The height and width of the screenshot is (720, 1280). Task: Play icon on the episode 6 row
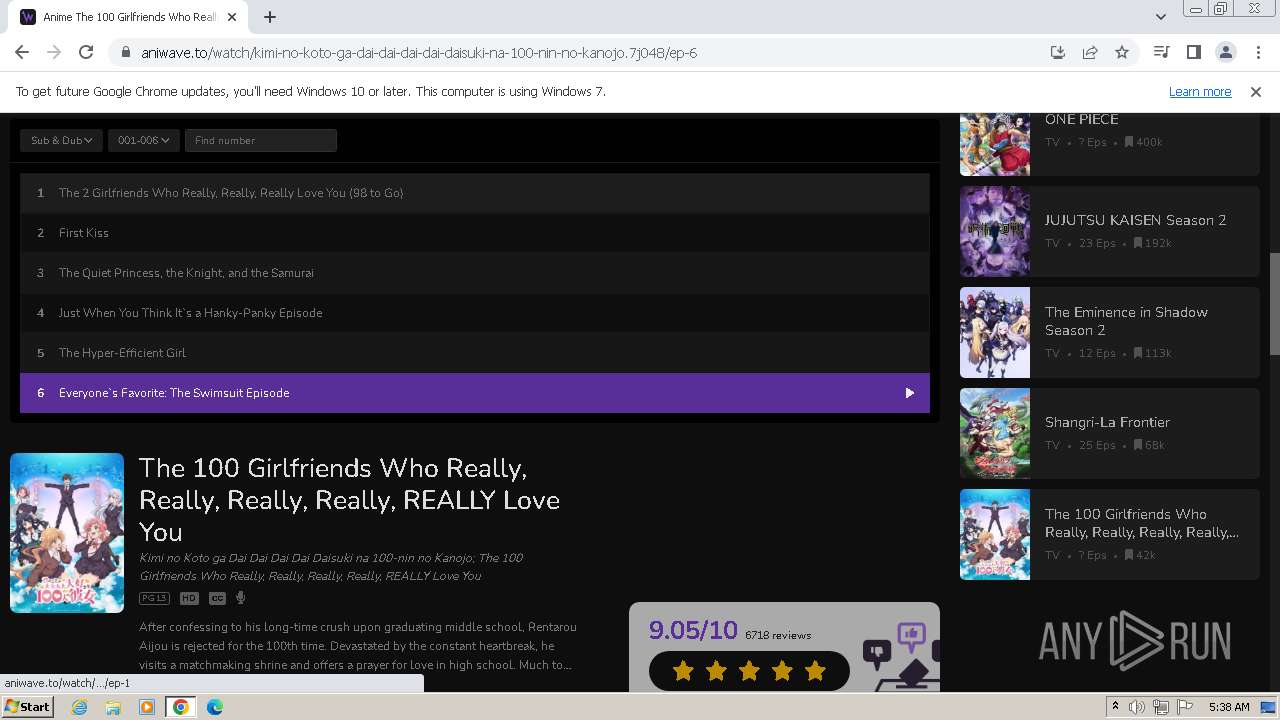[x=909, y=393]
